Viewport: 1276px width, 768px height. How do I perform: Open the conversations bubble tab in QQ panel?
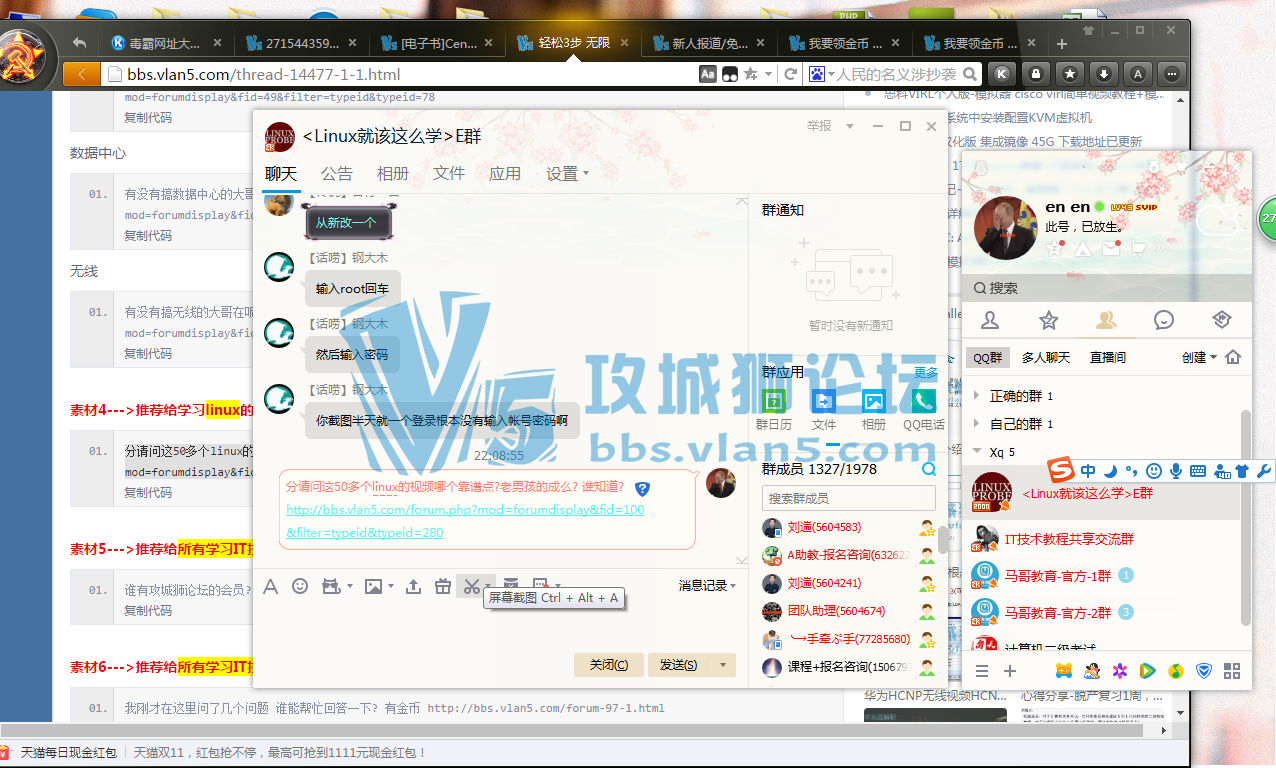pos(1164,320)
